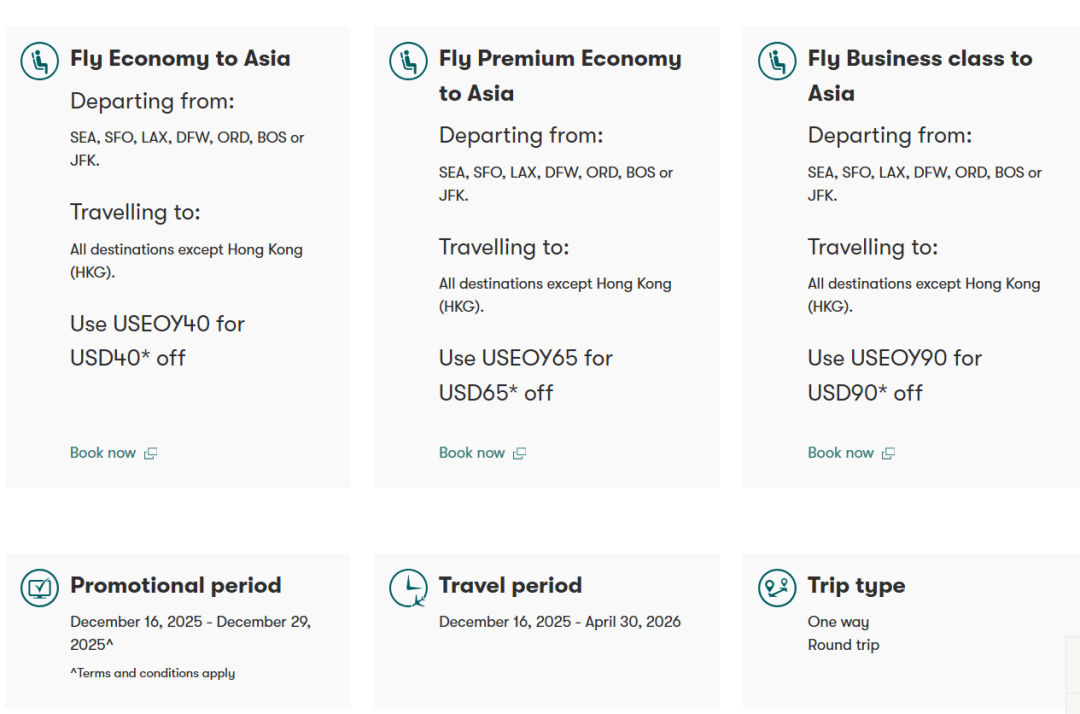
Task: Open Book now link in Premium Economy card
Action: coord(472,453)
